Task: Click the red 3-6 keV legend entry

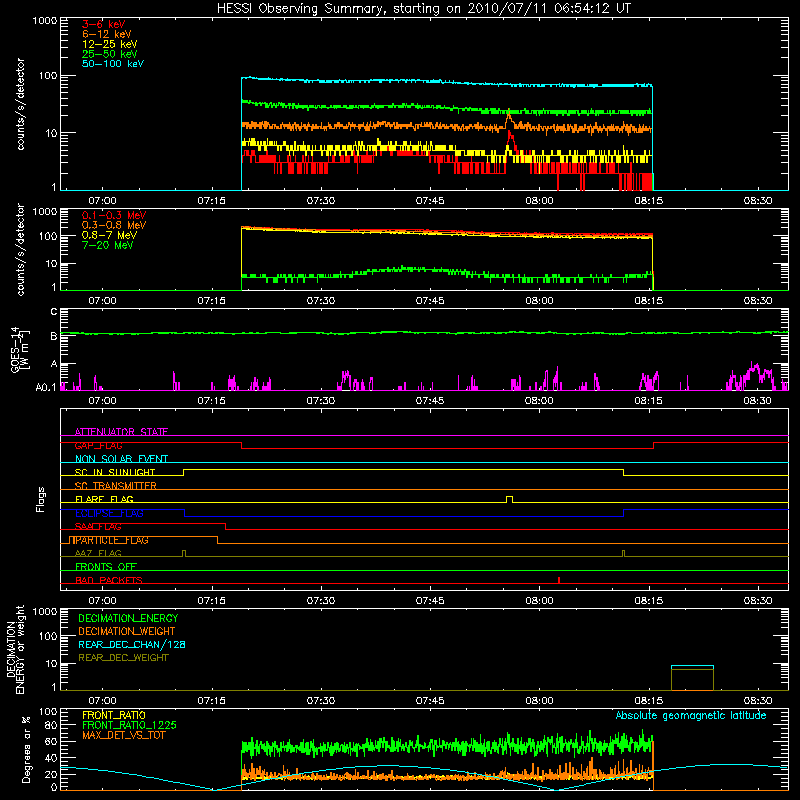Action: click(104, 24)
